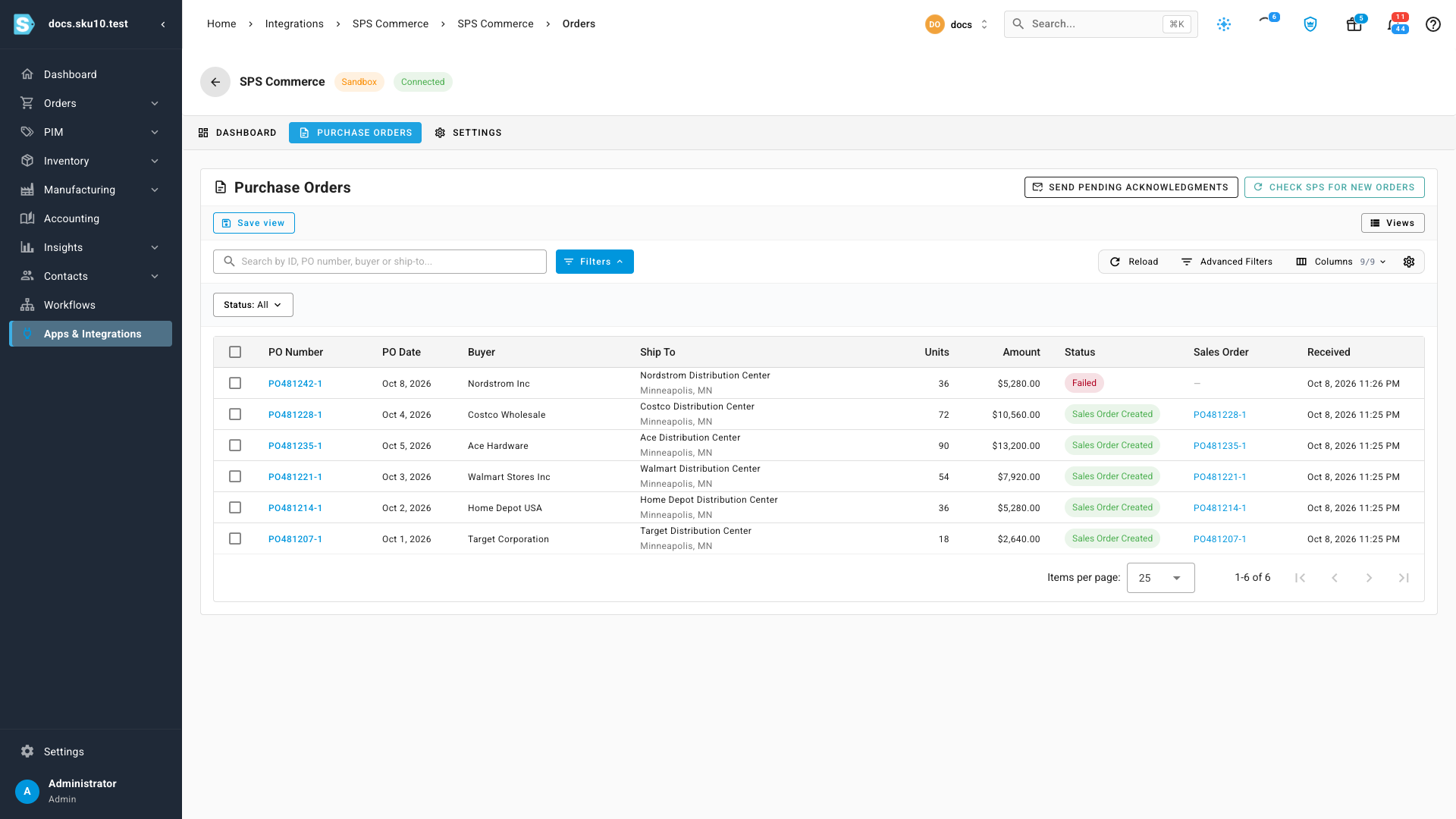The width and height of the screenshot is (1456, 819).
Task: Click the back arrow next to SPS Commerce
Action: tap(215, 82)
